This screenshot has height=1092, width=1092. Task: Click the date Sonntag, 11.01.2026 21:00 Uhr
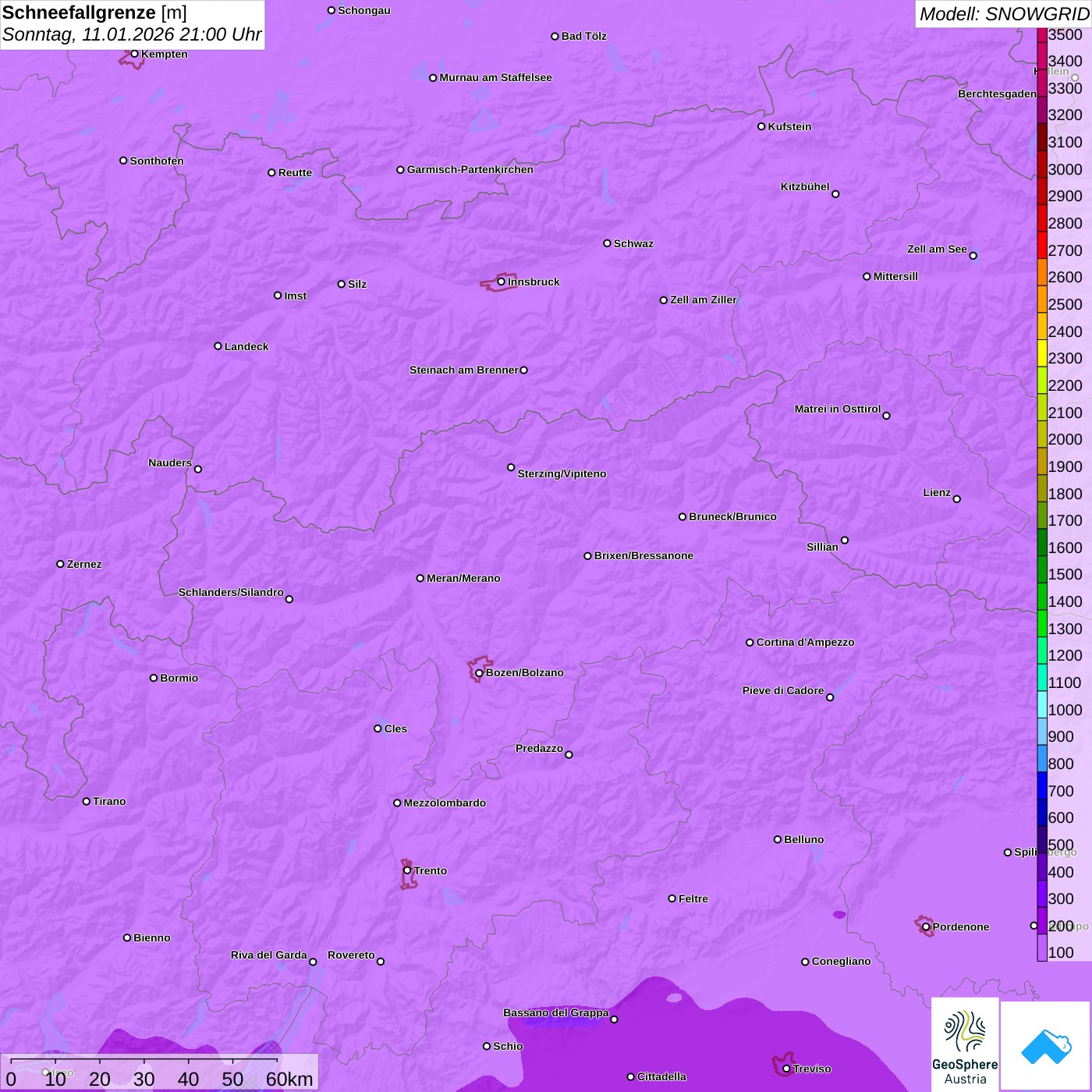tap(132, 35)
